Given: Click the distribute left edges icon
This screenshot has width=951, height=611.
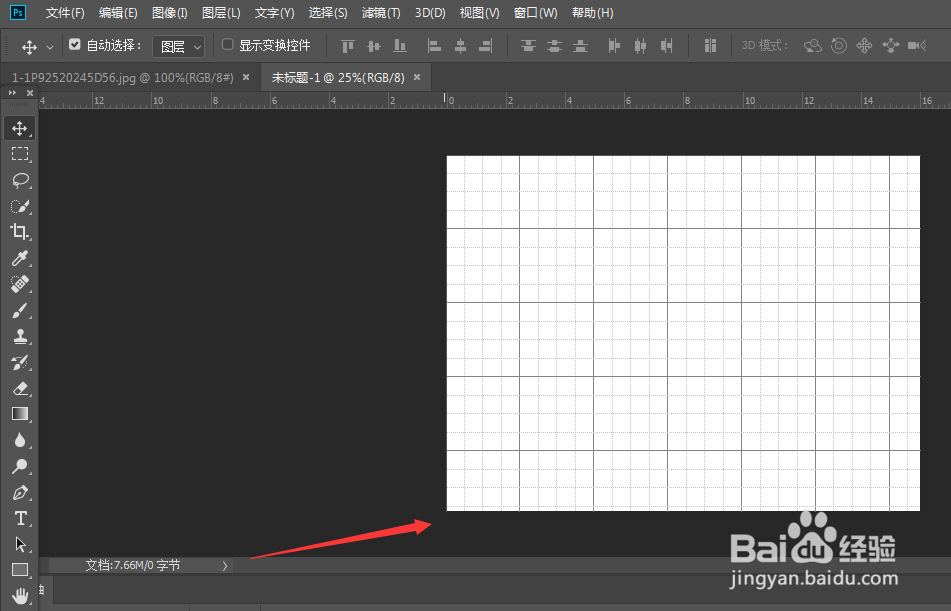Looking at the screenshot, I should pyautogui.click(x=614, y=46).
